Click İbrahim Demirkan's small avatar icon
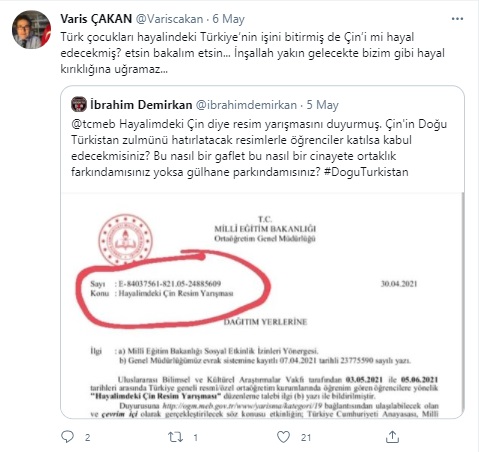479x452 pixels. [79, 105]
